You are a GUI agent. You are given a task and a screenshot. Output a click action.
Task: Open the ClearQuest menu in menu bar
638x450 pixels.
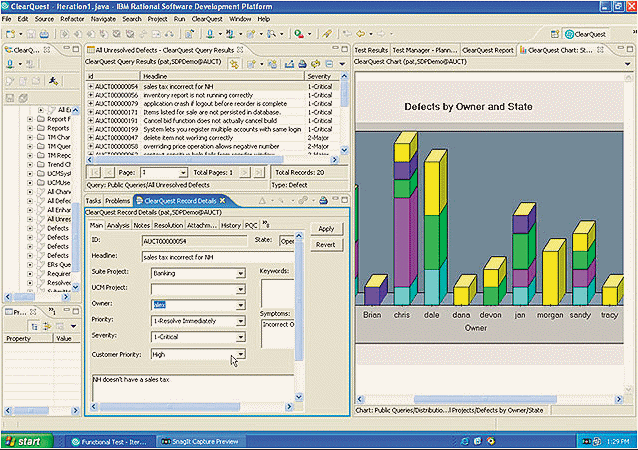coord(207,19)
